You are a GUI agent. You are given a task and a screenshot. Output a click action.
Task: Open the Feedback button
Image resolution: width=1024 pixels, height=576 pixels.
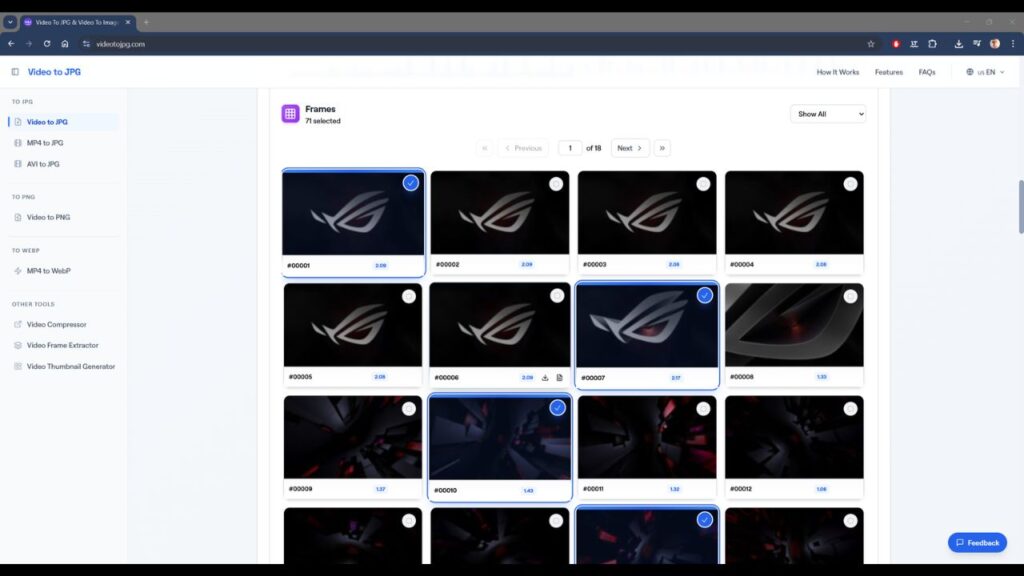coord(977,543)
